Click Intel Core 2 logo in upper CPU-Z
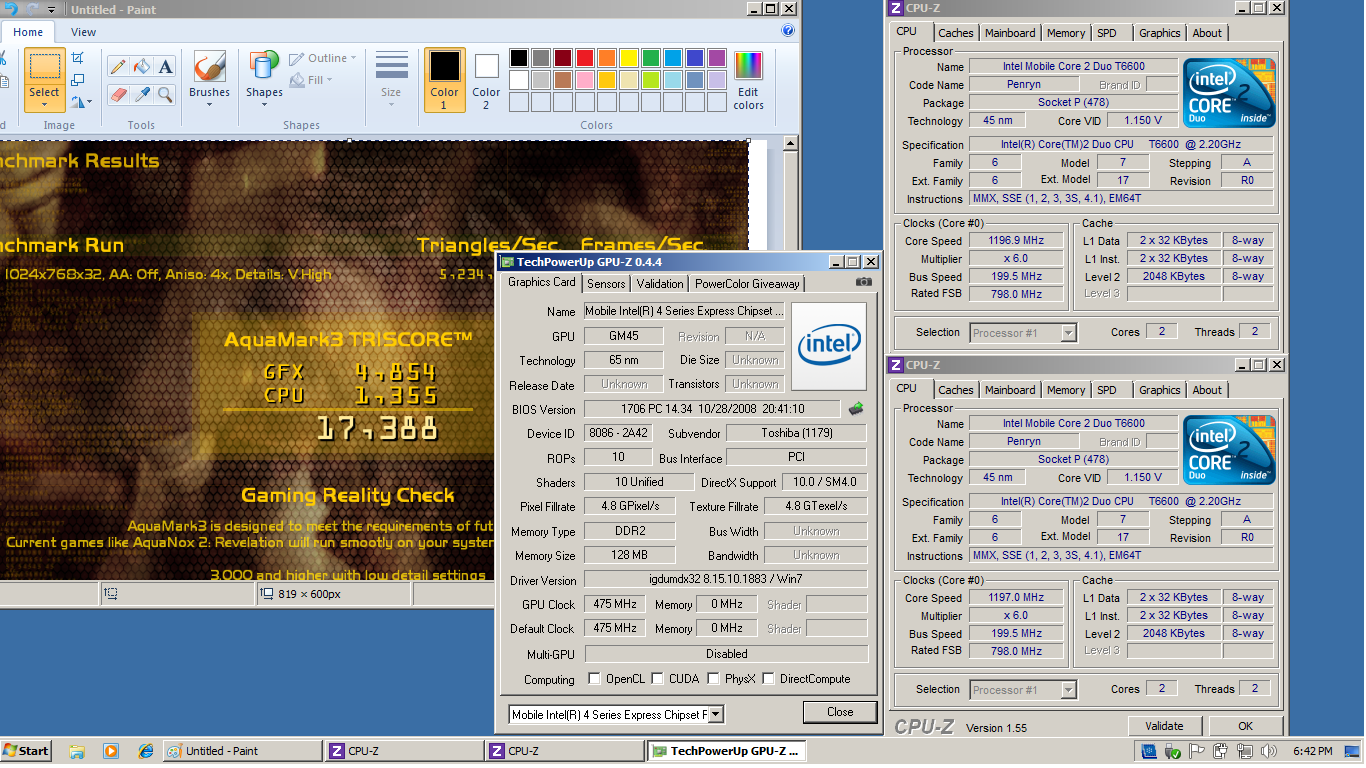Viewport: 1366px width, 768px height. pyautogui.click(x=1229, y=93)
